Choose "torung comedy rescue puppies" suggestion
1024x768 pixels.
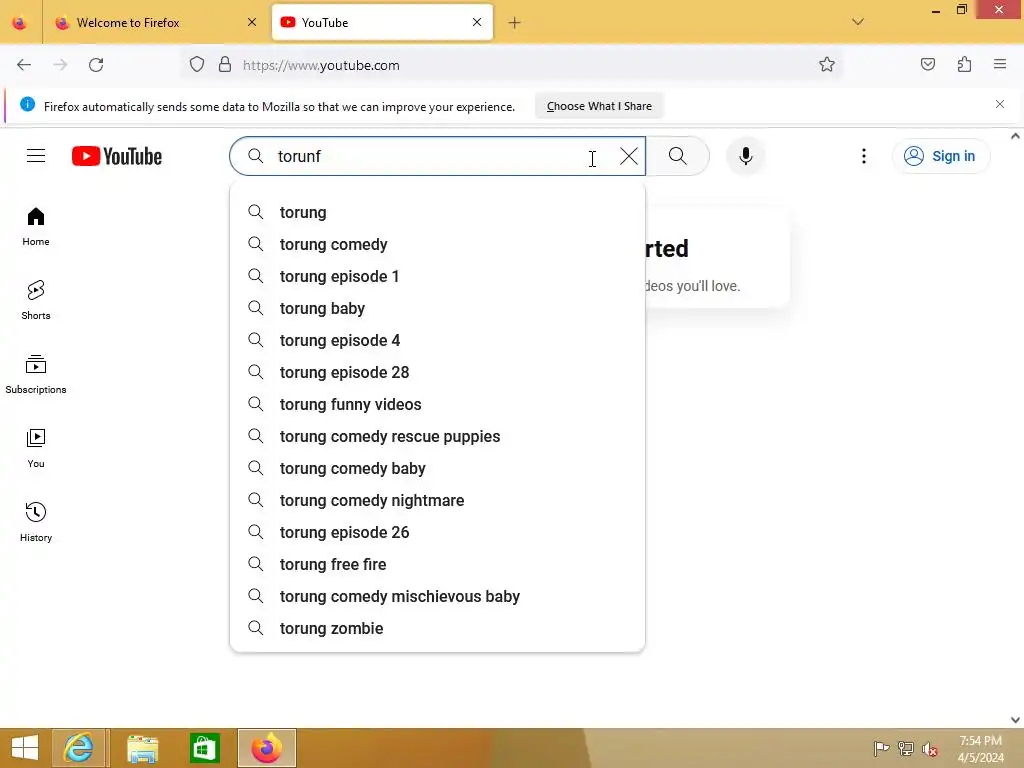[x=438, y=436]
